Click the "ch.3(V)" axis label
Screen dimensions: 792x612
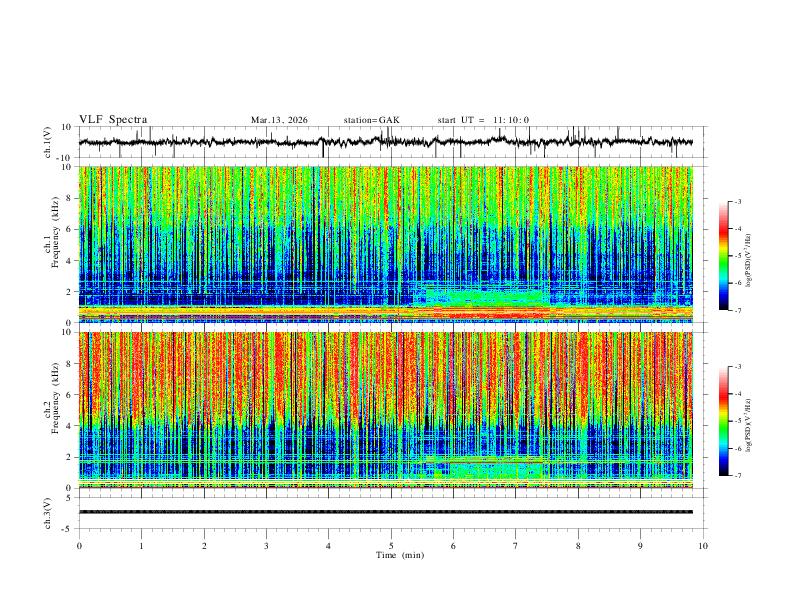point(48,513)
